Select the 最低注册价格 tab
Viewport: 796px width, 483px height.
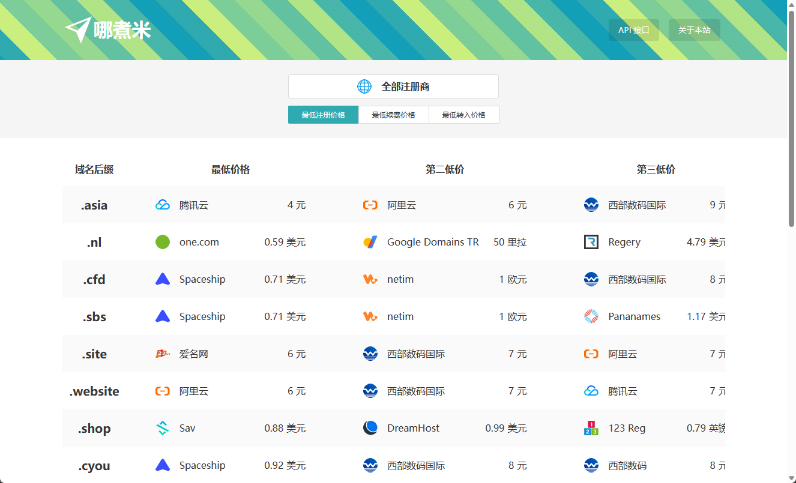tap(323, 115)
